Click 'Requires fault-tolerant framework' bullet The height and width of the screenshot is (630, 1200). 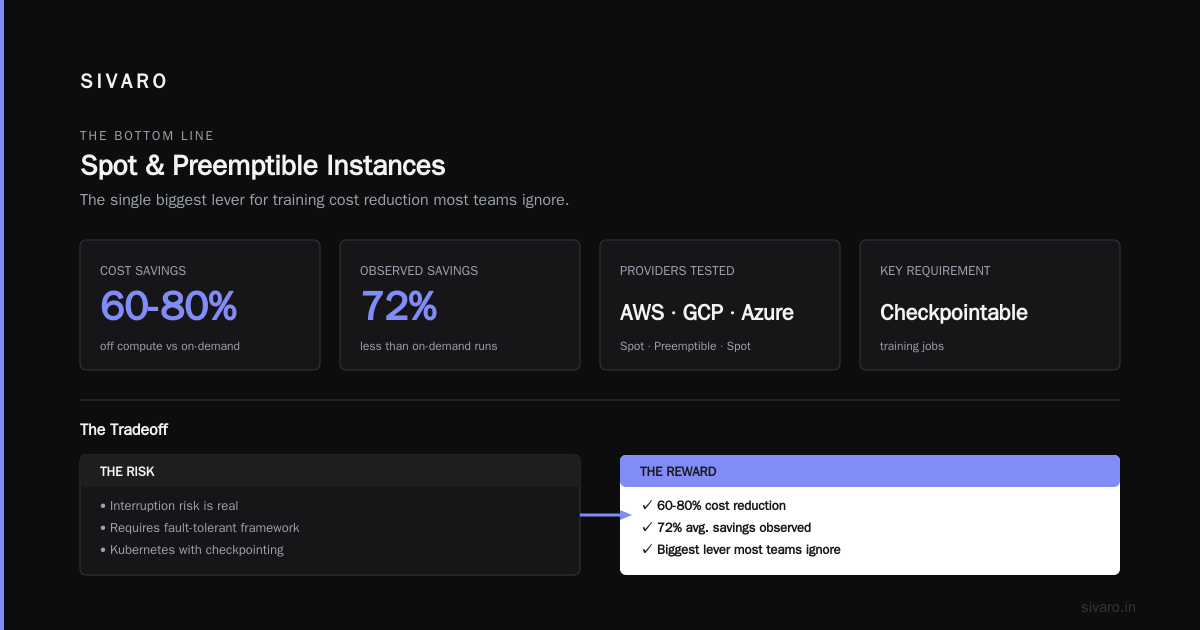pyautogui.click(x=200, y=528)
